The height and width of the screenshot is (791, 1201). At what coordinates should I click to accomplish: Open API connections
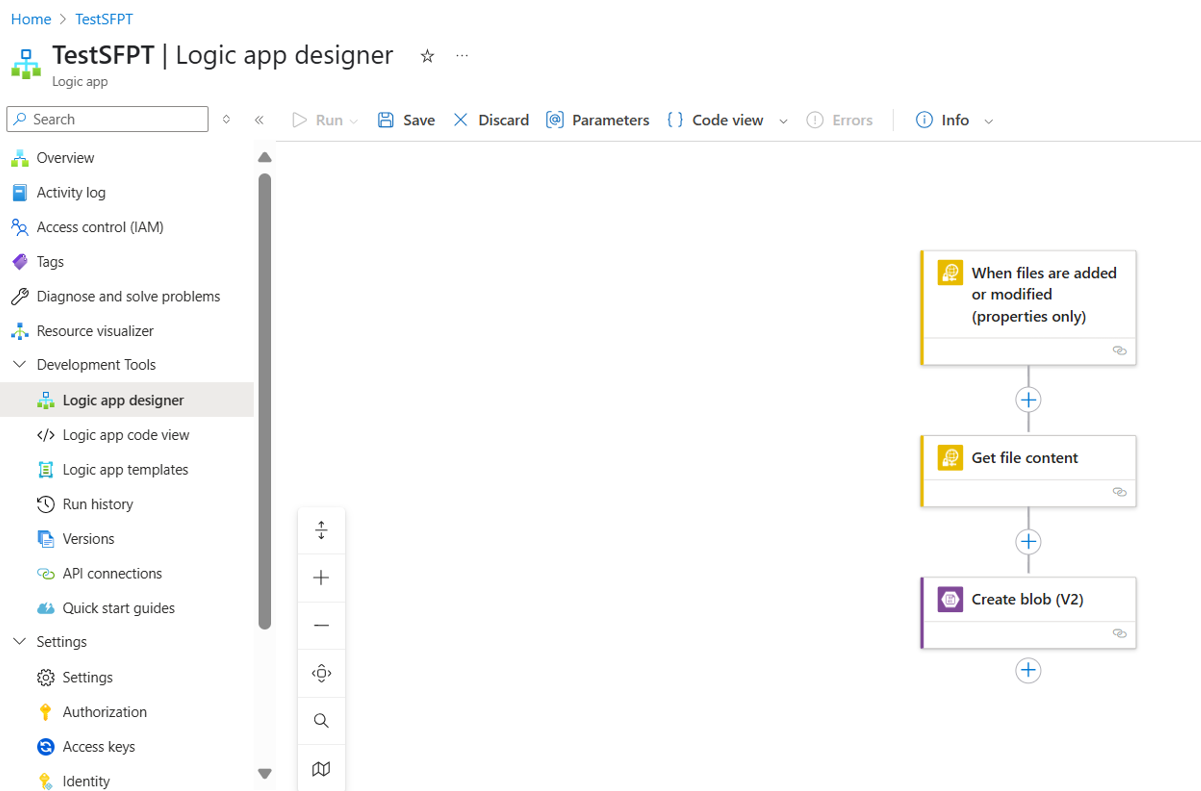pos(112,573)
